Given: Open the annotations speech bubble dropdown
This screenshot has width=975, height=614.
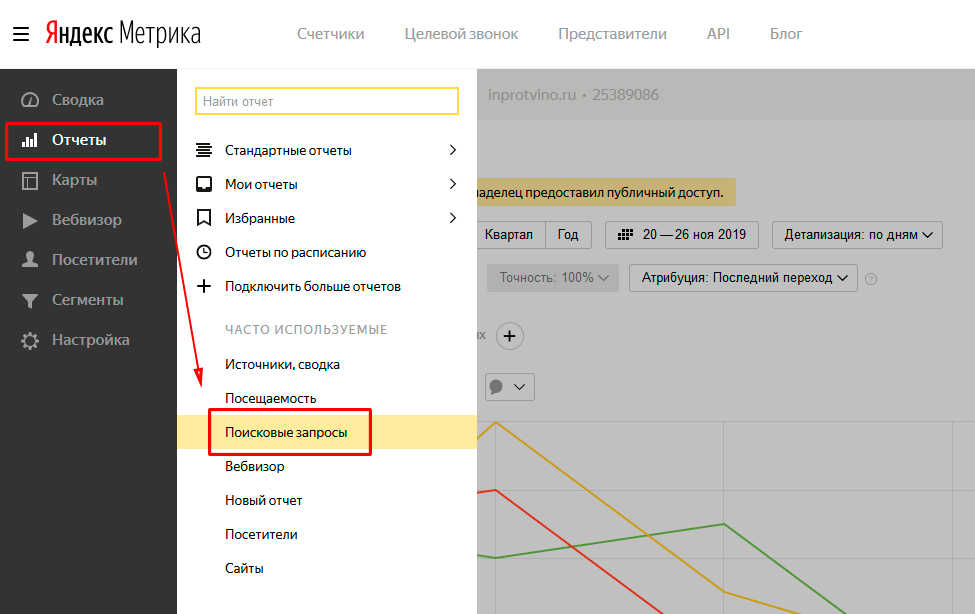Looking at the screenshot, I should coord(510,387).
